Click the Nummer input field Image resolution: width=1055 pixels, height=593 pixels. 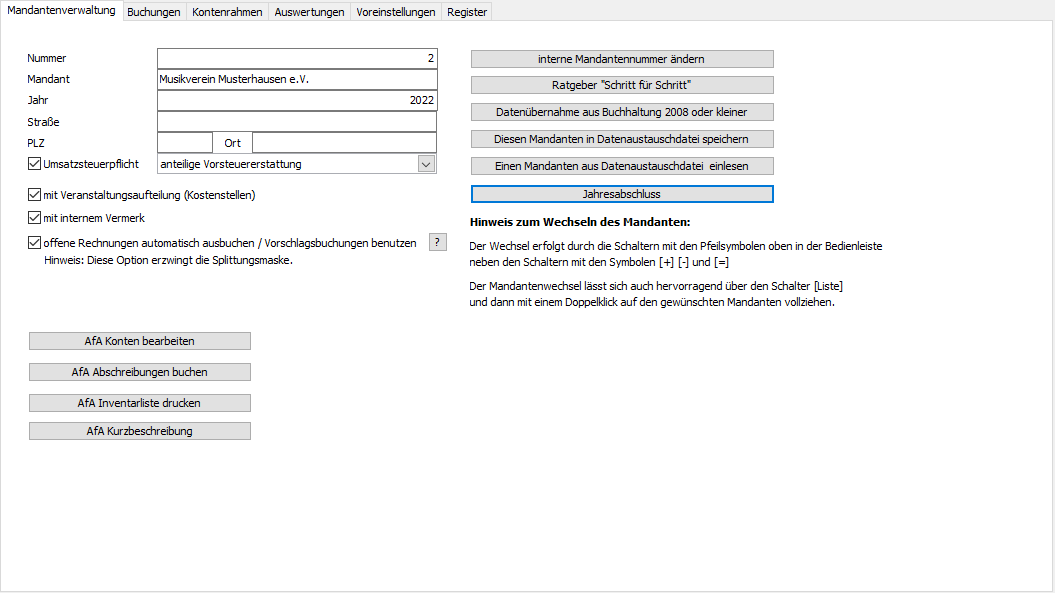coord(297,59)
